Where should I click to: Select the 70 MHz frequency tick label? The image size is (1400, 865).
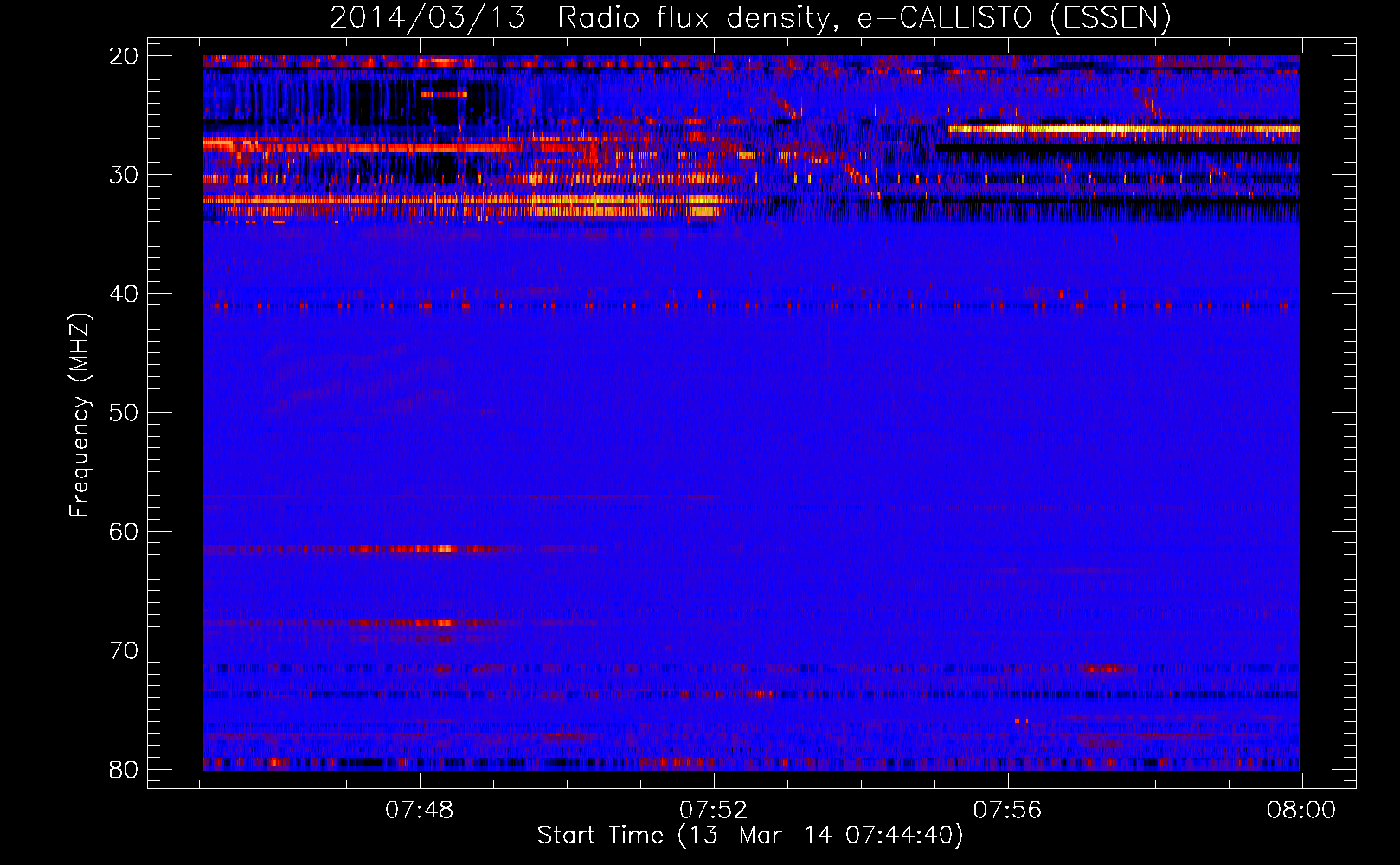[124, 650]
